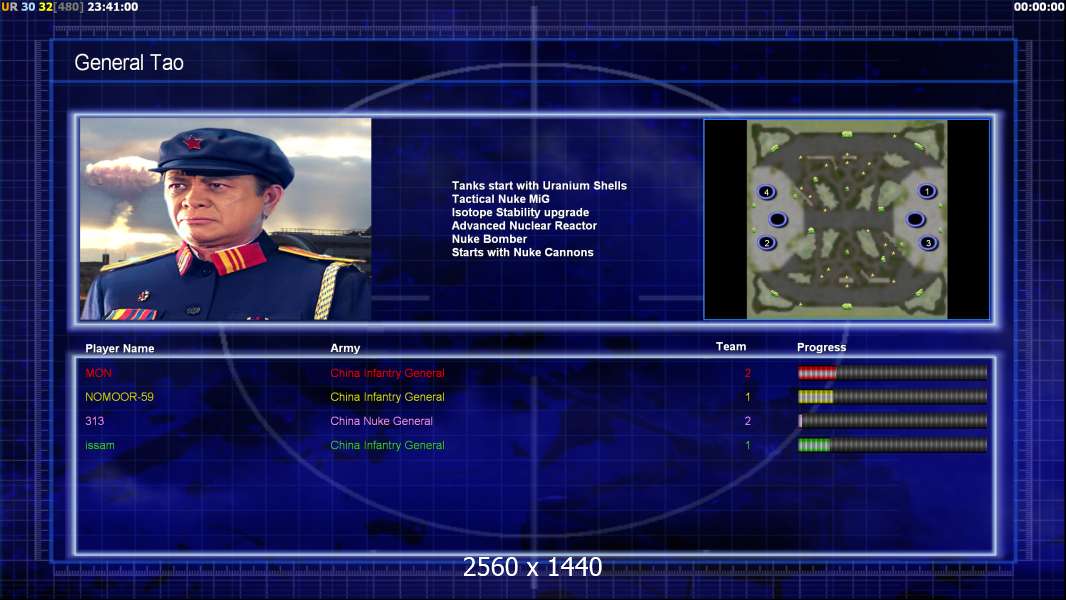Viewport: 1066px width, 600px height.
Task: Click NOMOOR-59's China Infantry General army
Action: [x=388, y=397]
